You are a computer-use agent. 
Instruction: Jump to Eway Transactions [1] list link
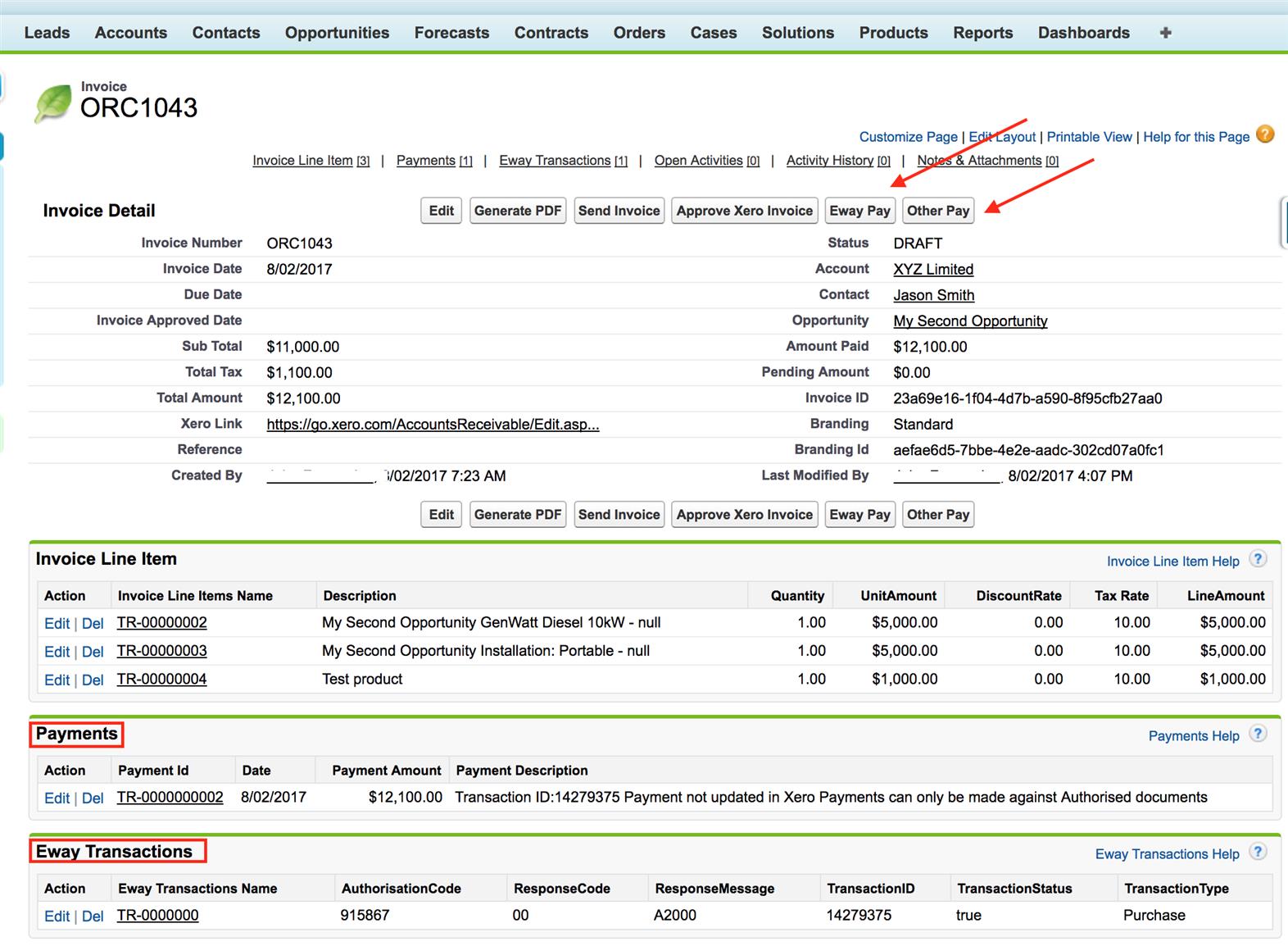point(564,161)
